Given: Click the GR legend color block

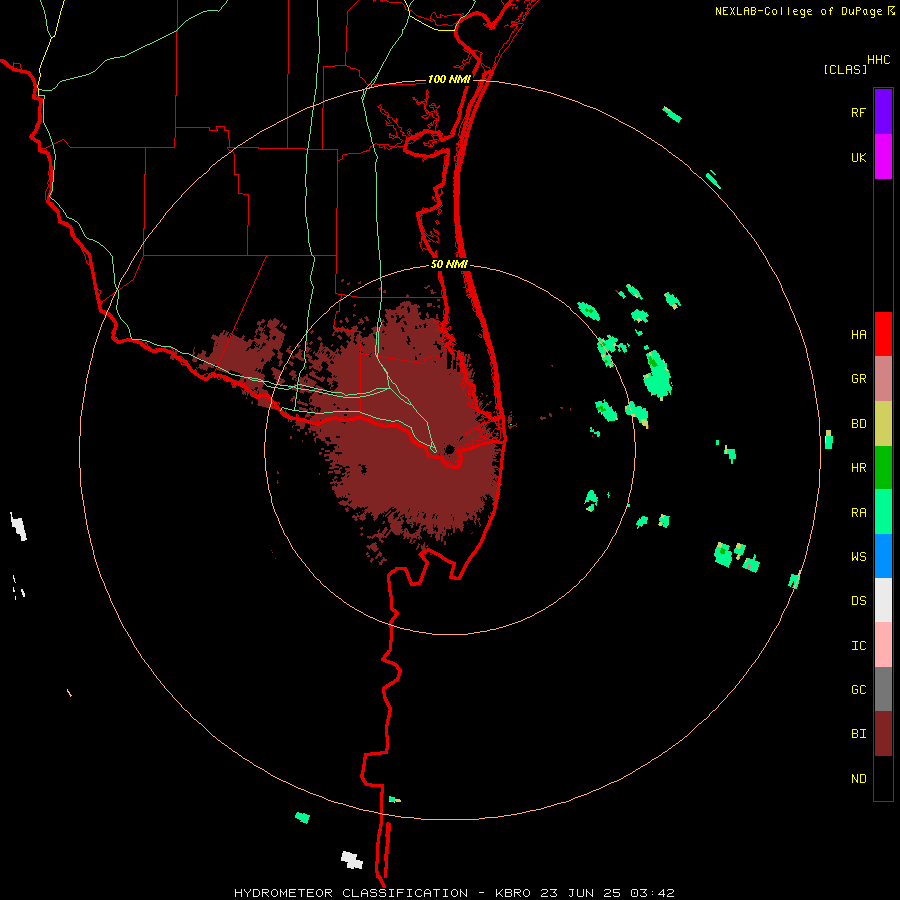Looking at the screenshot, I should point(883,379).
